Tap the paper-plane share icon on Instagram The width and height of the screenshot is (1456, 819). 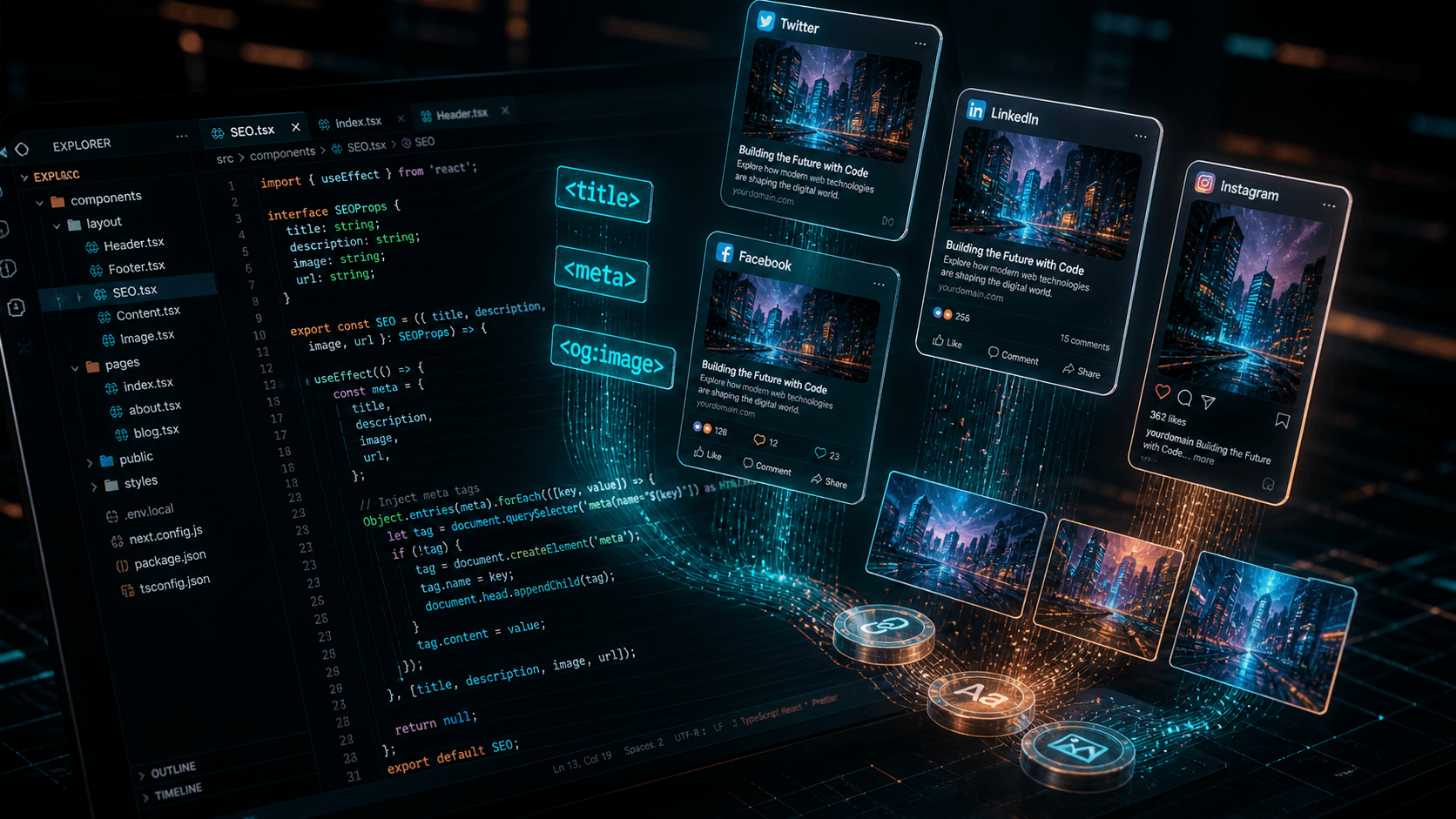1209,402
